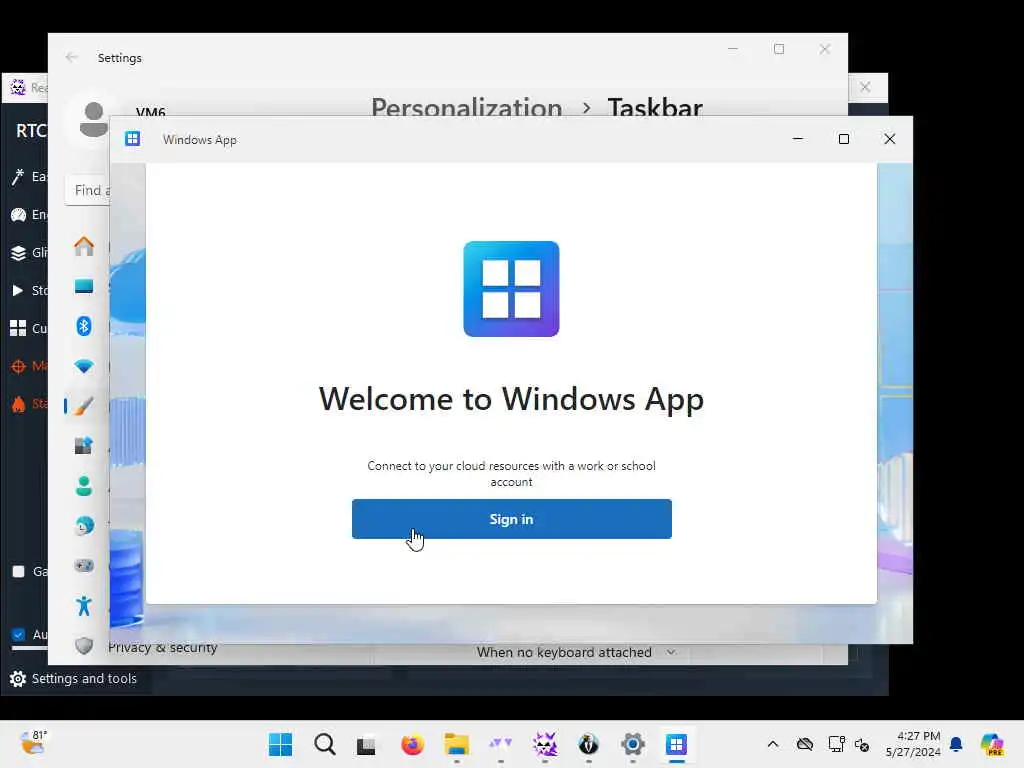Toggle the Ga checkbox in background app
1024x768 pixels.
18,571
